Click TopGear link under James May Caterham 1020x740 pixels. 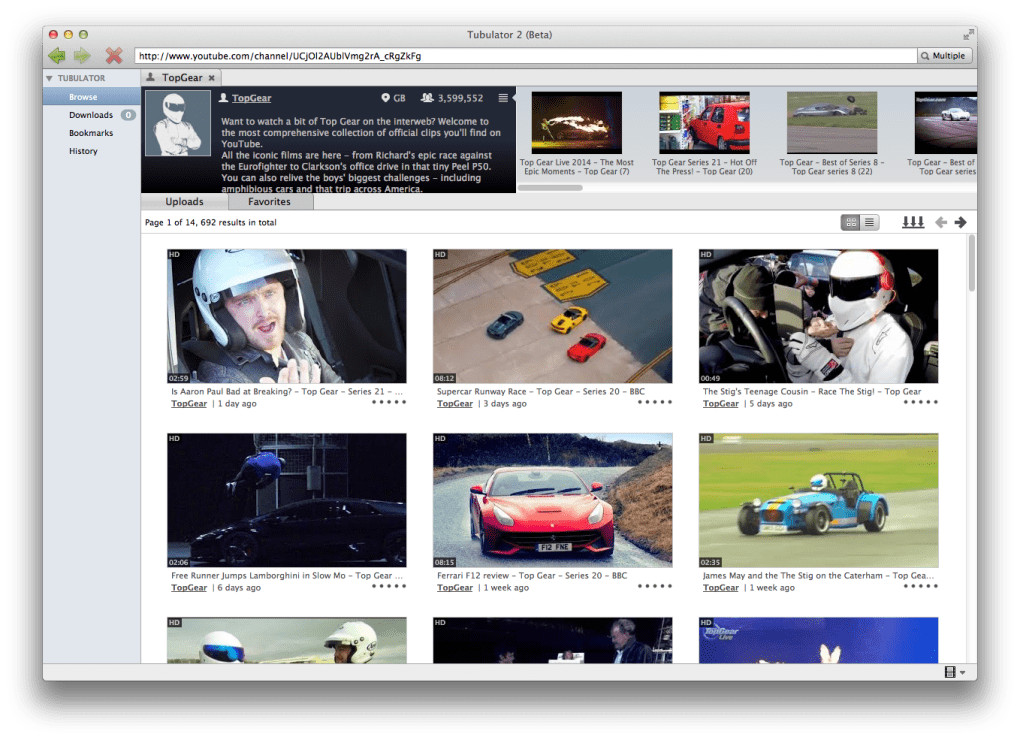721,588
